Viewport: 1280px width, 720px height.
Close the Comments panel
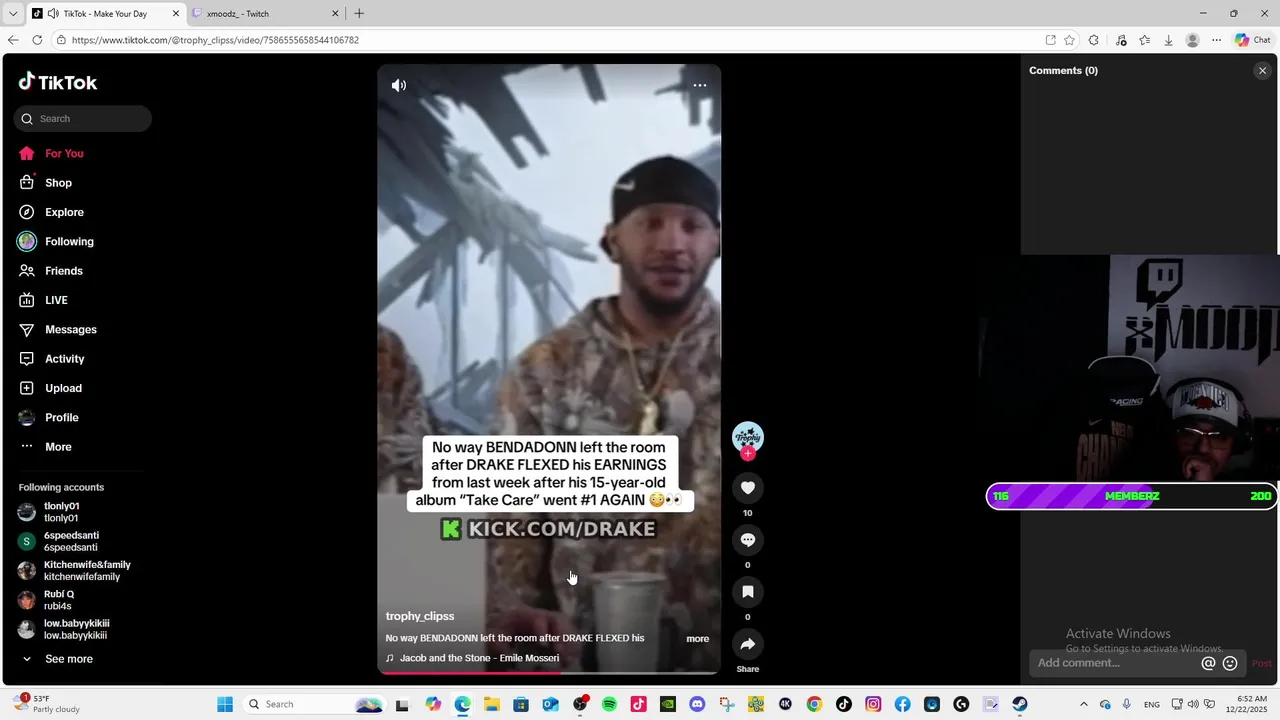pos(1262,71)
